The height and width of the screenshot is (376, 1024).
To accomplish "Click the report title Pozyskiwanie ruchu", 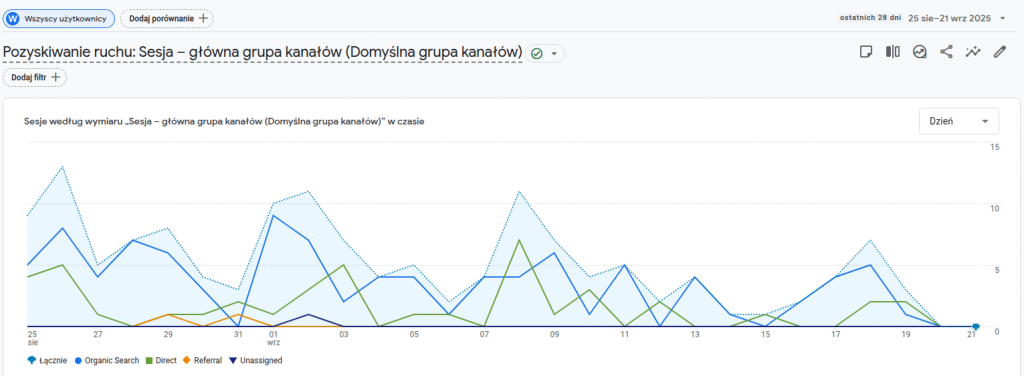I will tap(263, 52).
